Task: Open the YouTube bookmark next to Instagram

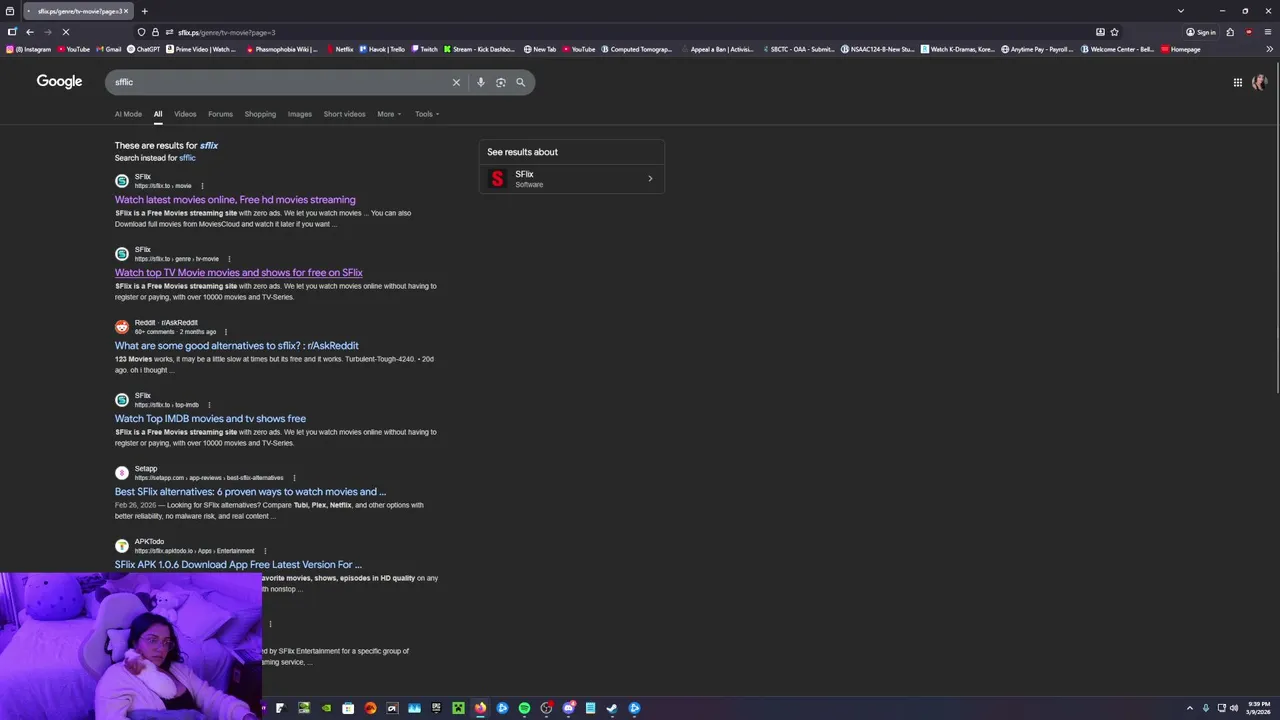Action: (74, 49)
